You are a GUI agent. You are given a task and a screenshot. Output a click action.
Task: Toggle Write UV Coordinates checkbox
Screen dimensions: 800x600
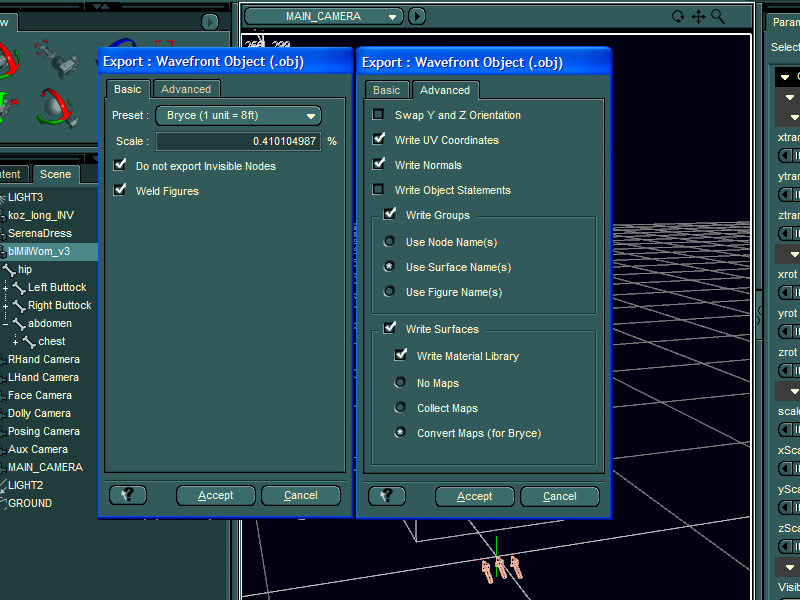tap(379, 139)
